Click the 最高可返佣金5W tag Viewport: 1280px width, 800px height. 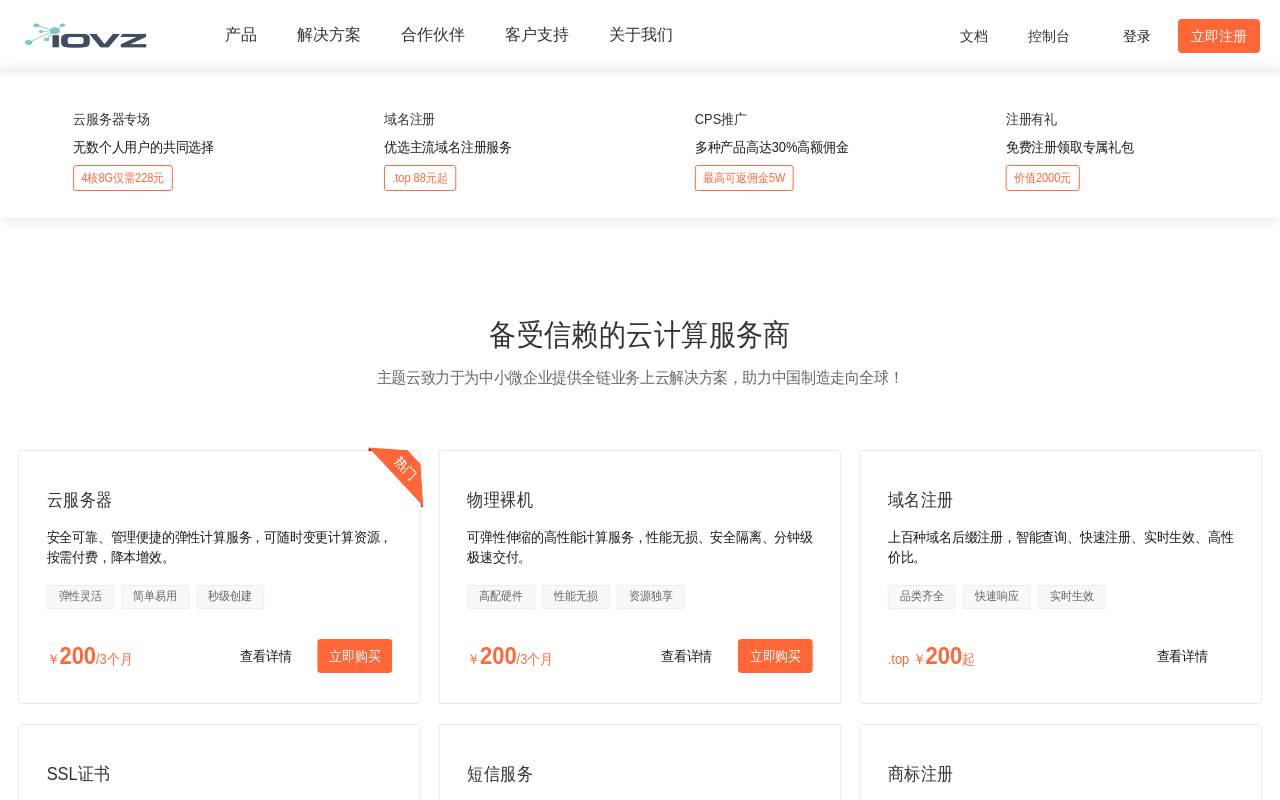[744, 178]
